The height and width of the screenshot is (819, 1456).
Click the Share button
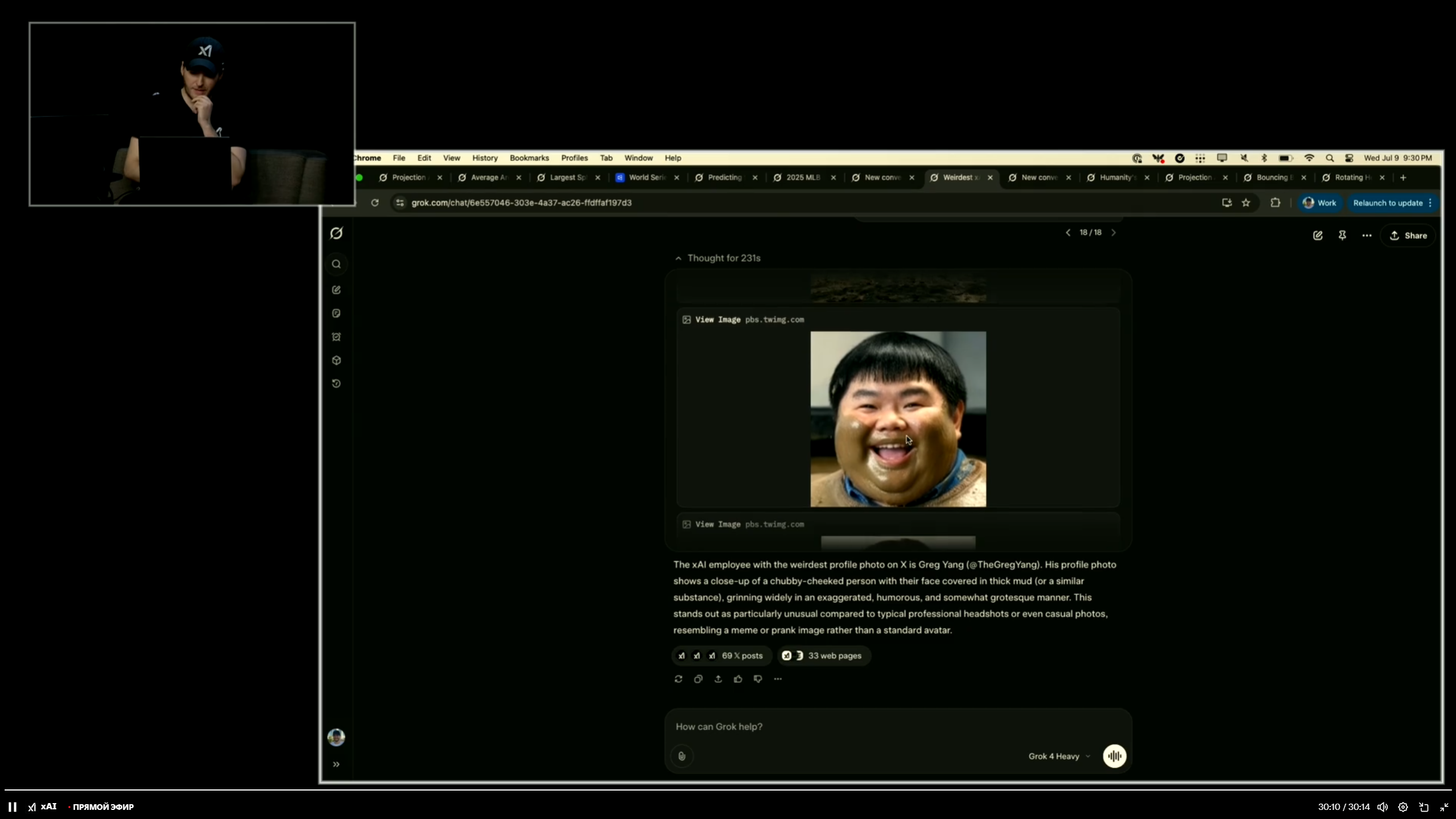click(x=1409, y=236)
